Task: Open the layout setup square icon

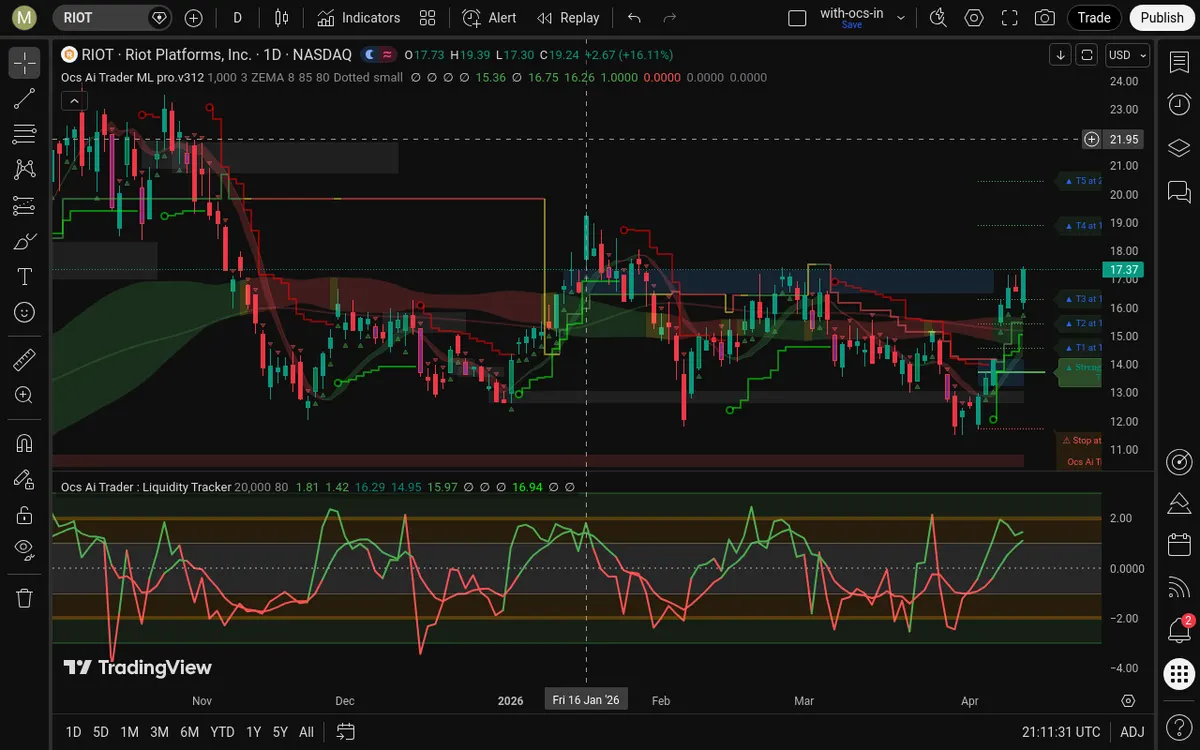Action: (797, 17)
